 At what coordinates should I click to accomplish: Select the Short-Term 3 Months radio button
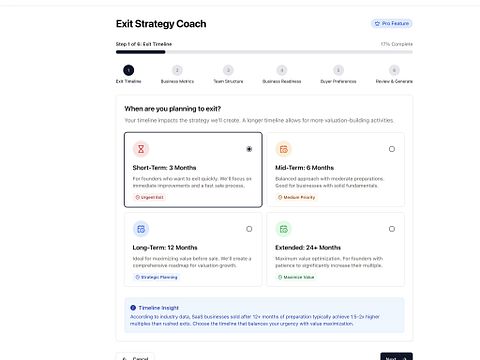pyautogui.click(x=249, y=149)
